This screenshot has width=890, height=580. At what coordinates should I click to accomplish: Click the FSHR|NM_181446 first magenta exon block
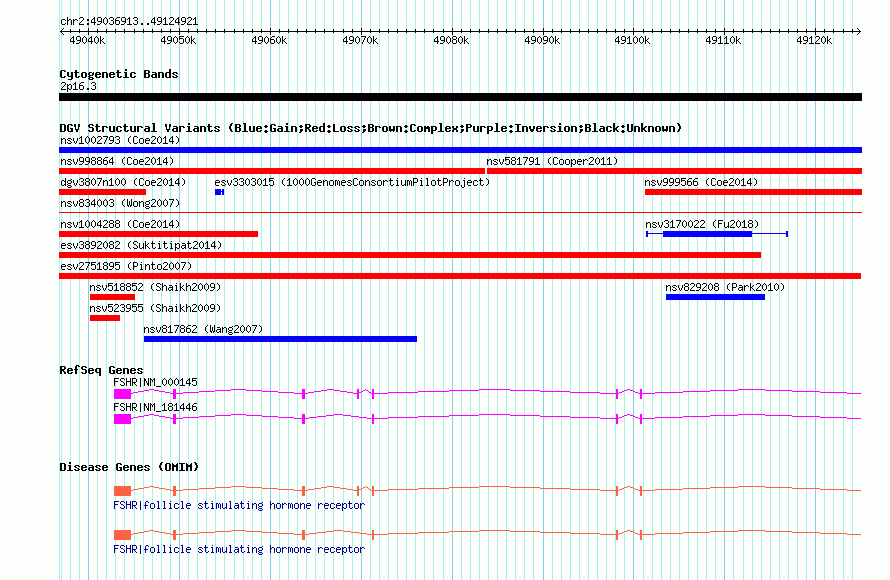[123, 419]
